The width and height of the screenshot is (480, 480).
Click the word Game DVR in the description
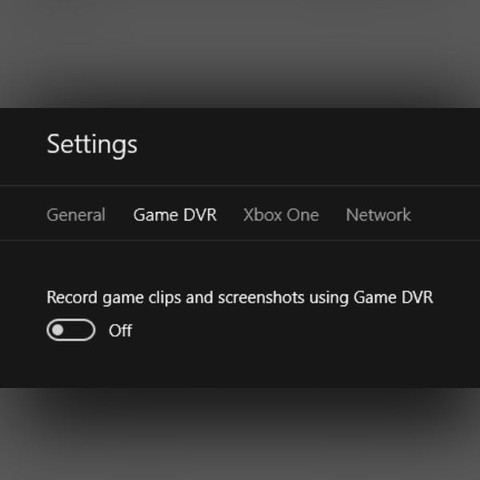393,297
